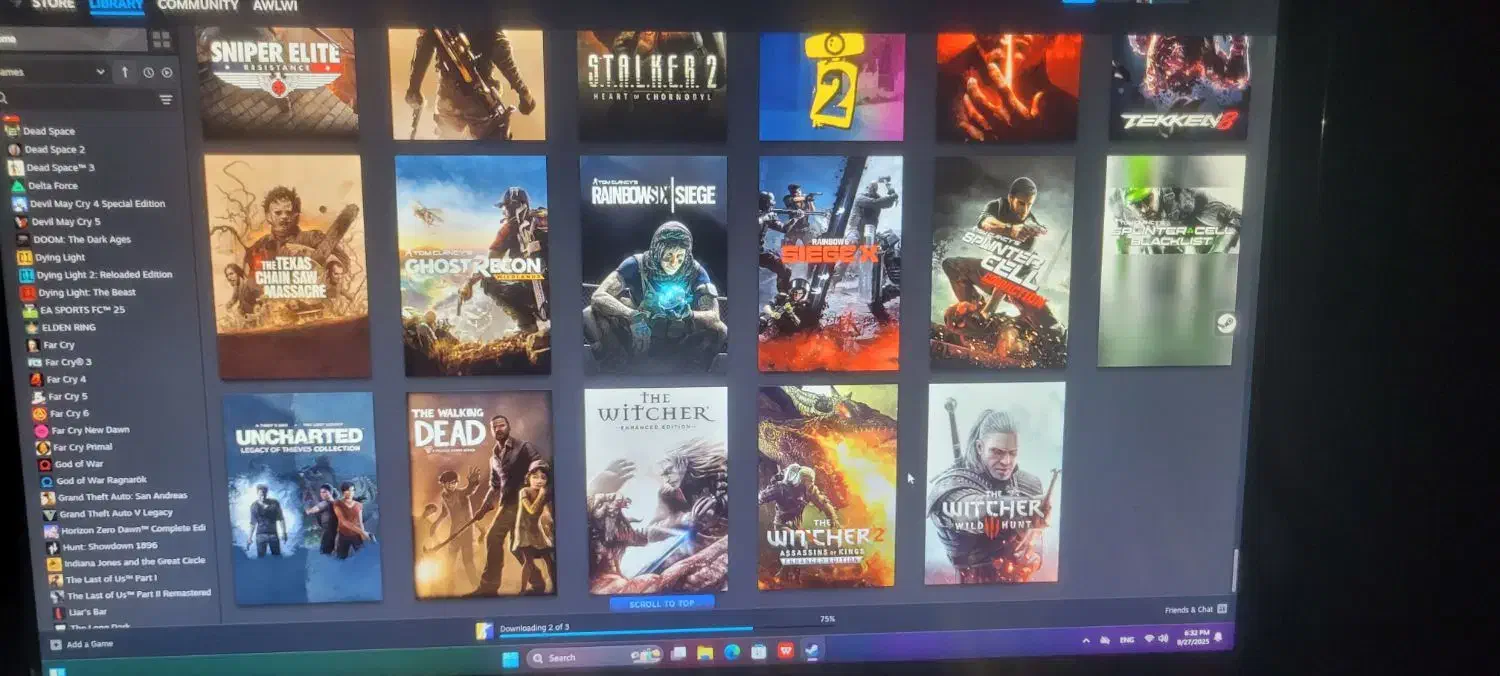The image size is (1500, 676).
Task: Click the library search magnifier icon
Action: tap(4, 99)
